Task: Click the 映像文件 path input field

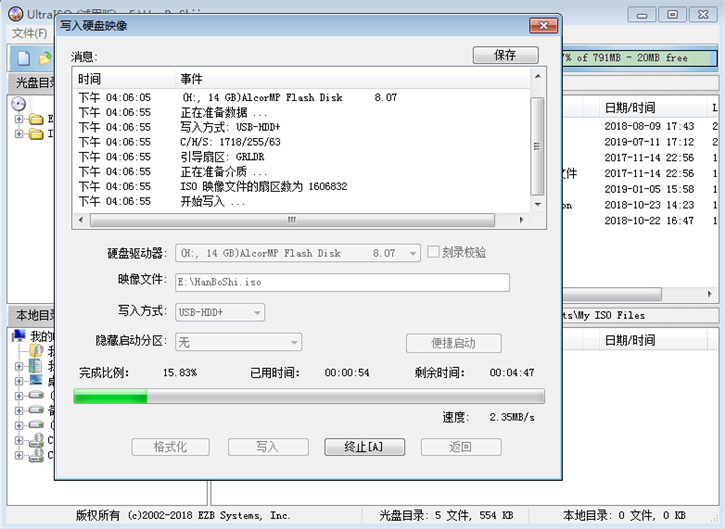Action: (x=342, y=282)
